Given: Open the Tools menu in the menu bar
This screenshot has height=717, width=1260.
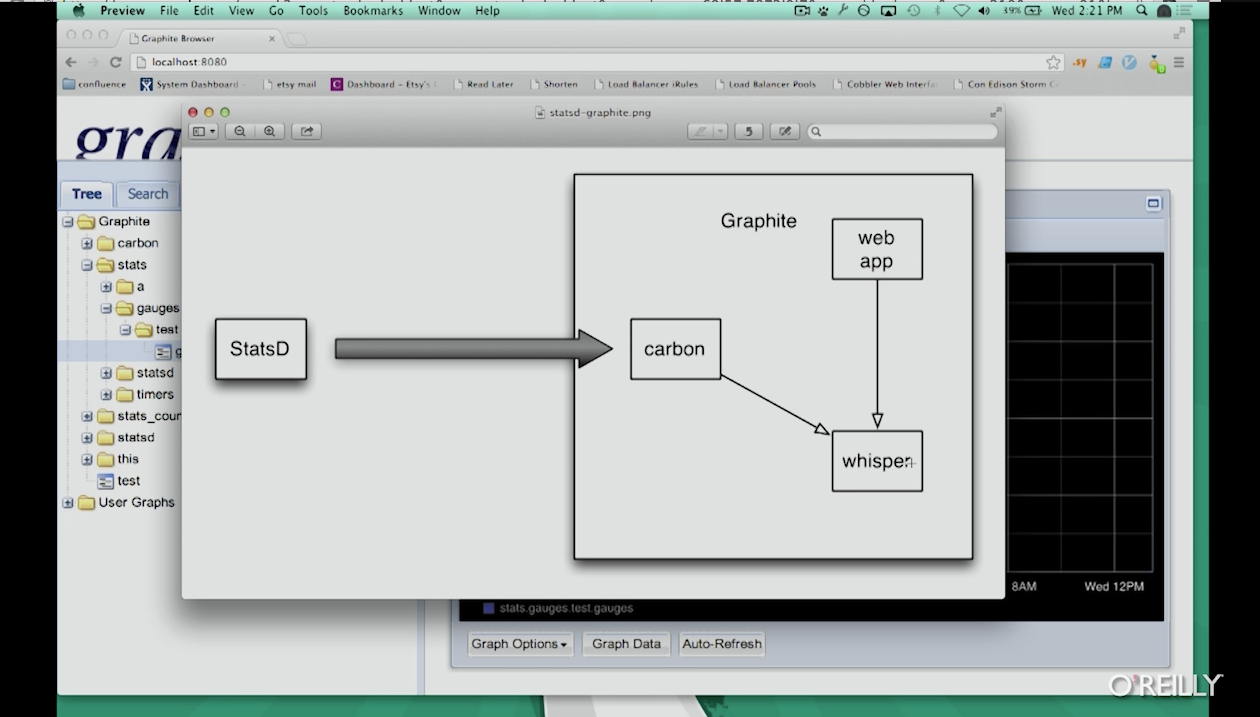Looking at the screenshot, I should click(313, 11).
